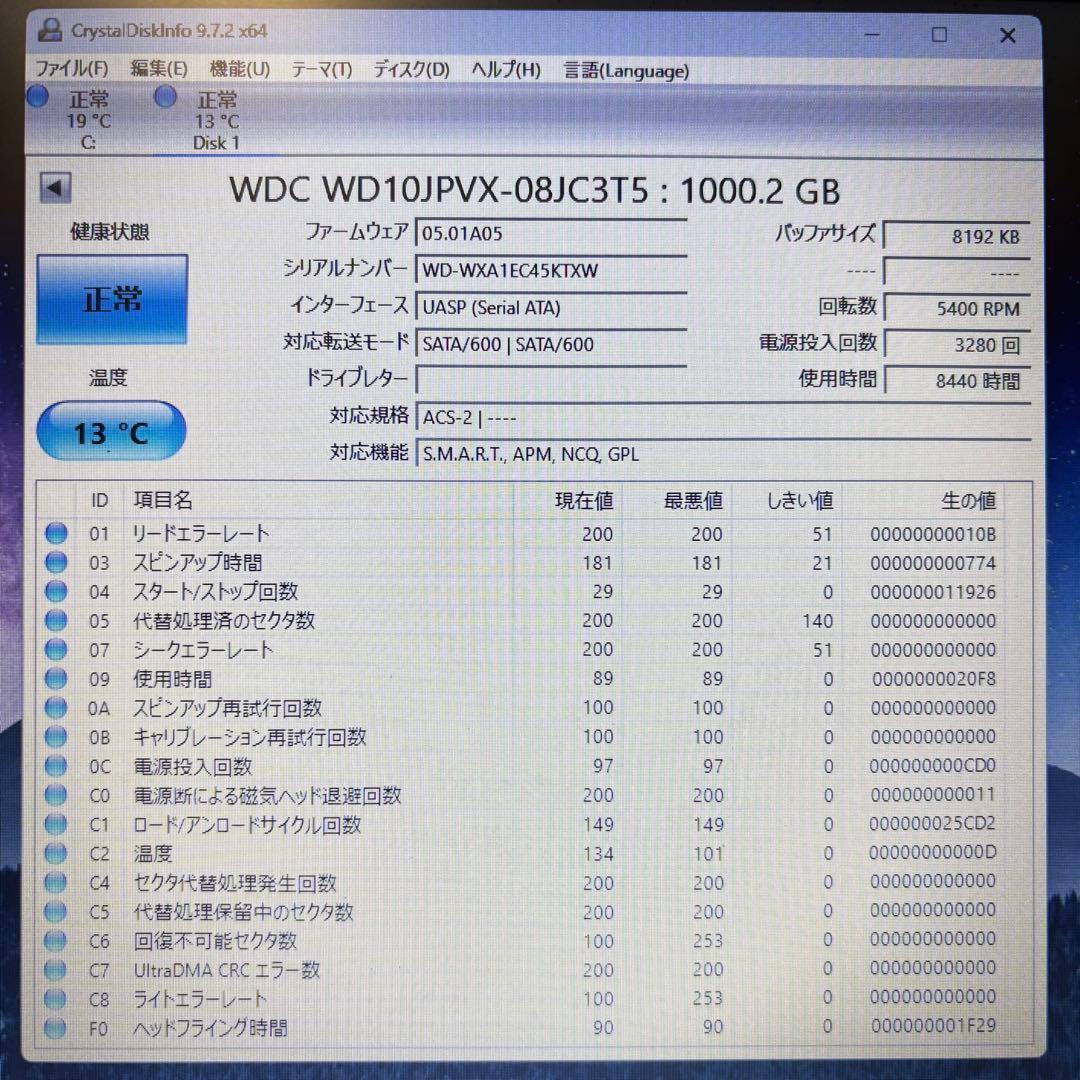This screenshot has width=1080, height=1080.
Task: Click the blue status circle above Disk 1
Action: click(x=165, y=96)
